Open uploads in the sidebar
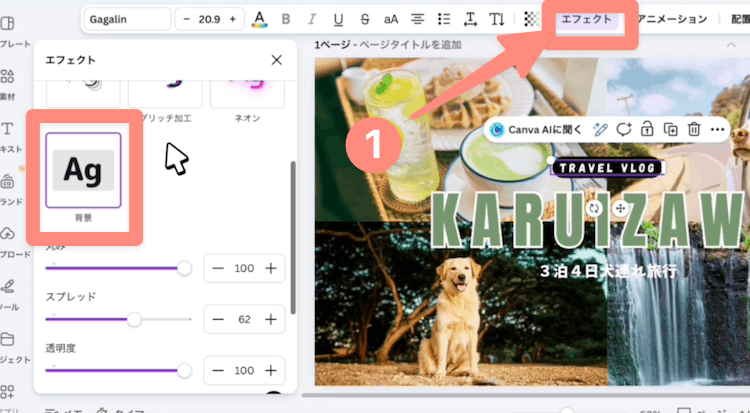The image size is (750, 413). click(x=8, y=242)
